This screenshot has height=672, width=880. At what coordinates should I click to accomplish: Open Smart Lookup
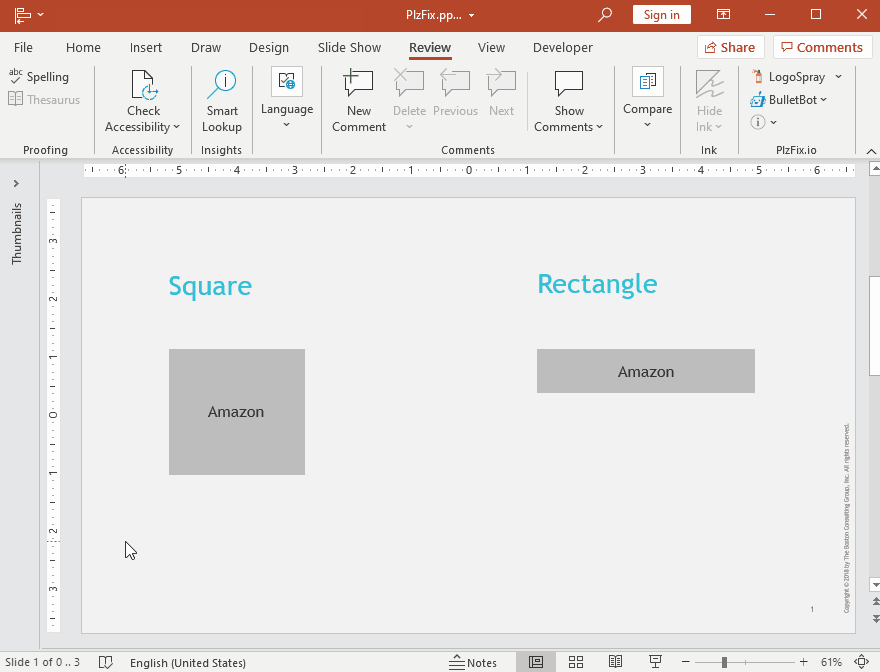[x=221, y=100]
